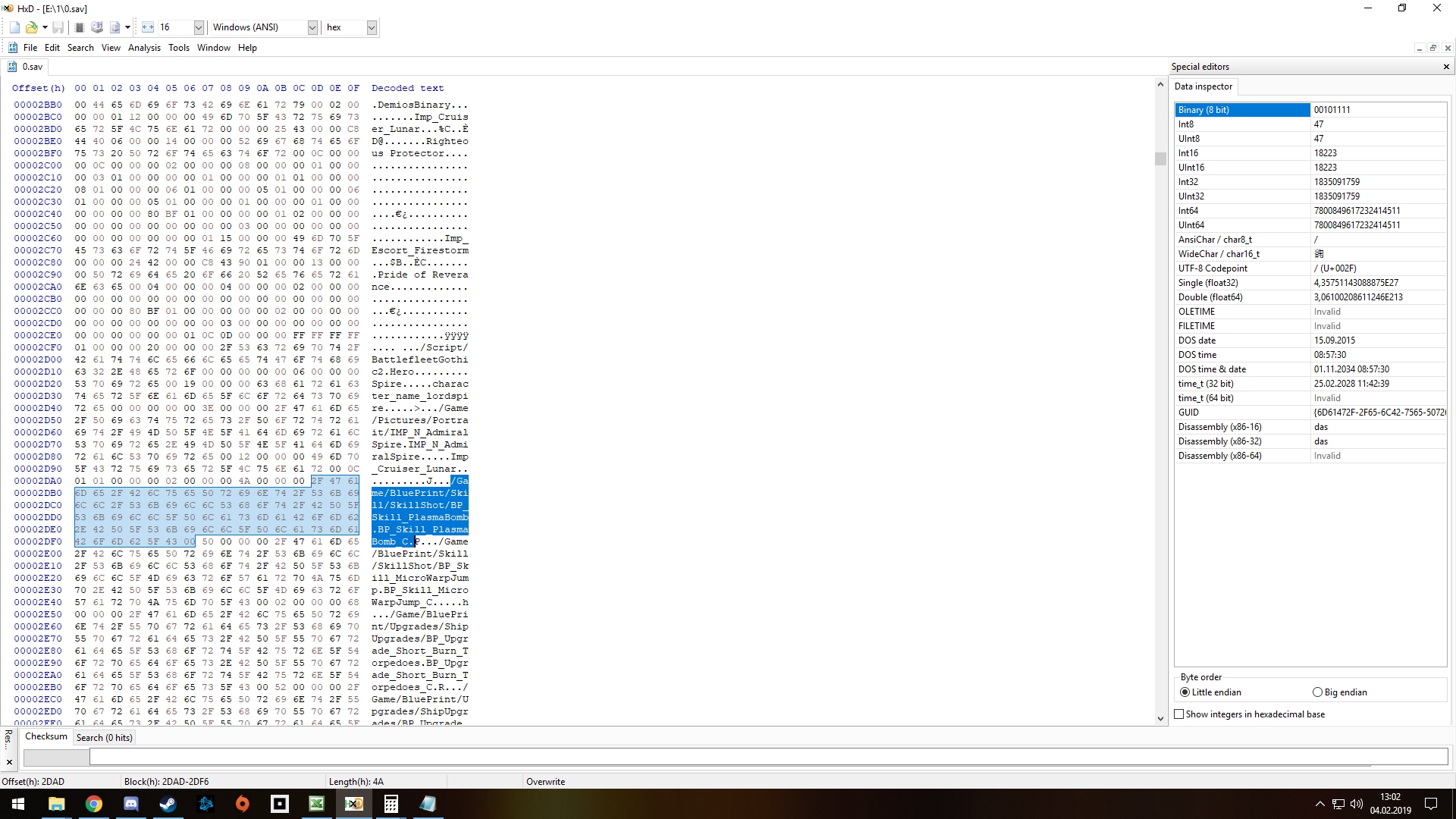Select the Big endian byte order
1456x819 pixels.
point(1317,692)
